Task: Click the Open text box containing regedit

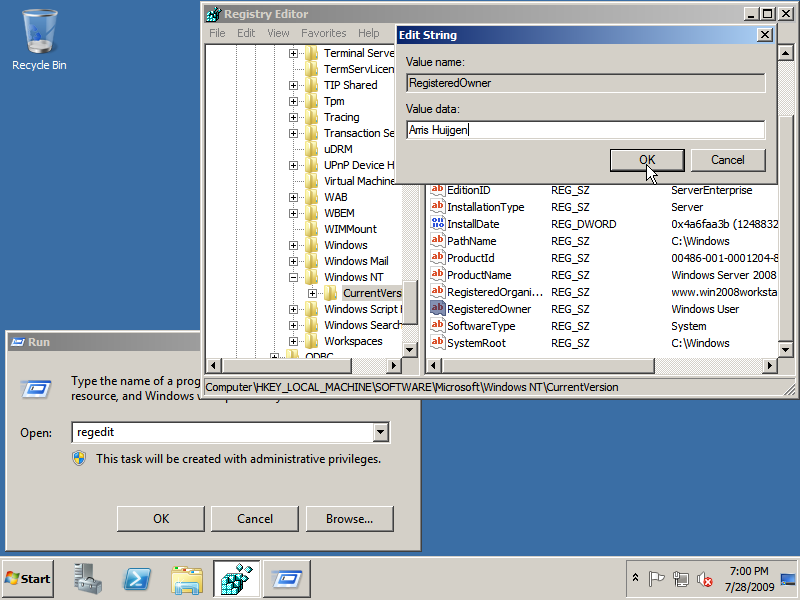Action: (222, 432)
